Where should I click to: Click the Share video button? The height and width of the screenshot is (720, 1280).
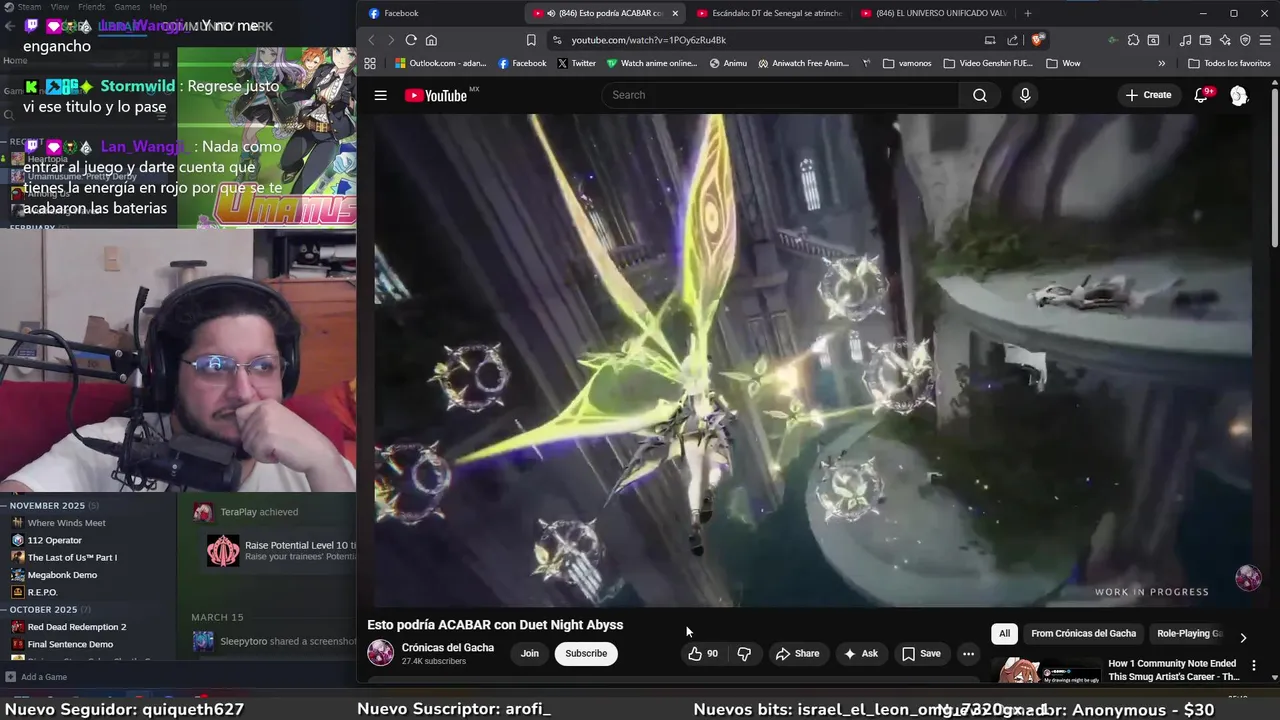coord(797,653)
